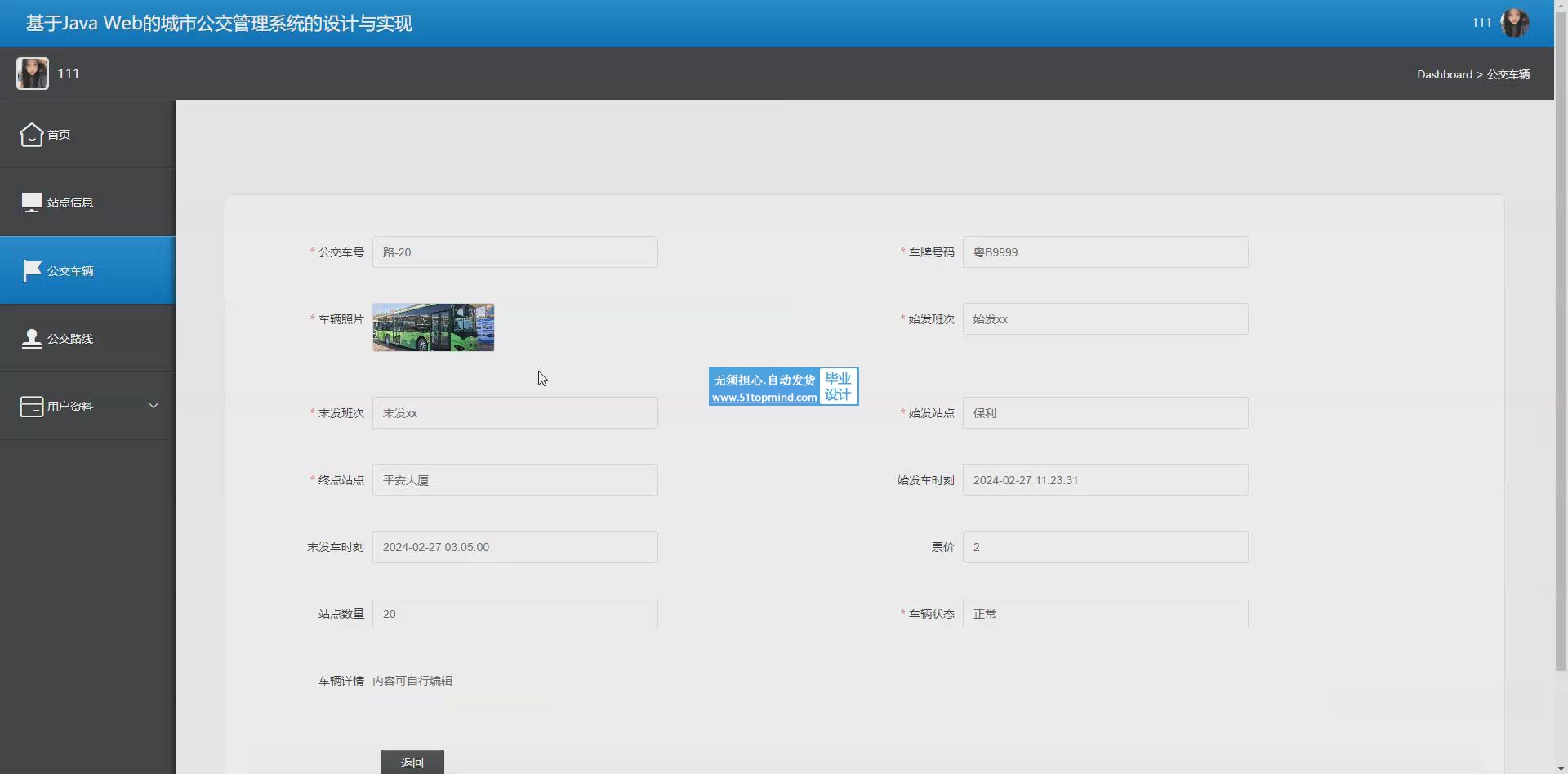Image resolution: width=1568 pixels, height=774 pixels.
Task: Expand the 用户资料 chevron arrow
Action: tap(153, 406)
